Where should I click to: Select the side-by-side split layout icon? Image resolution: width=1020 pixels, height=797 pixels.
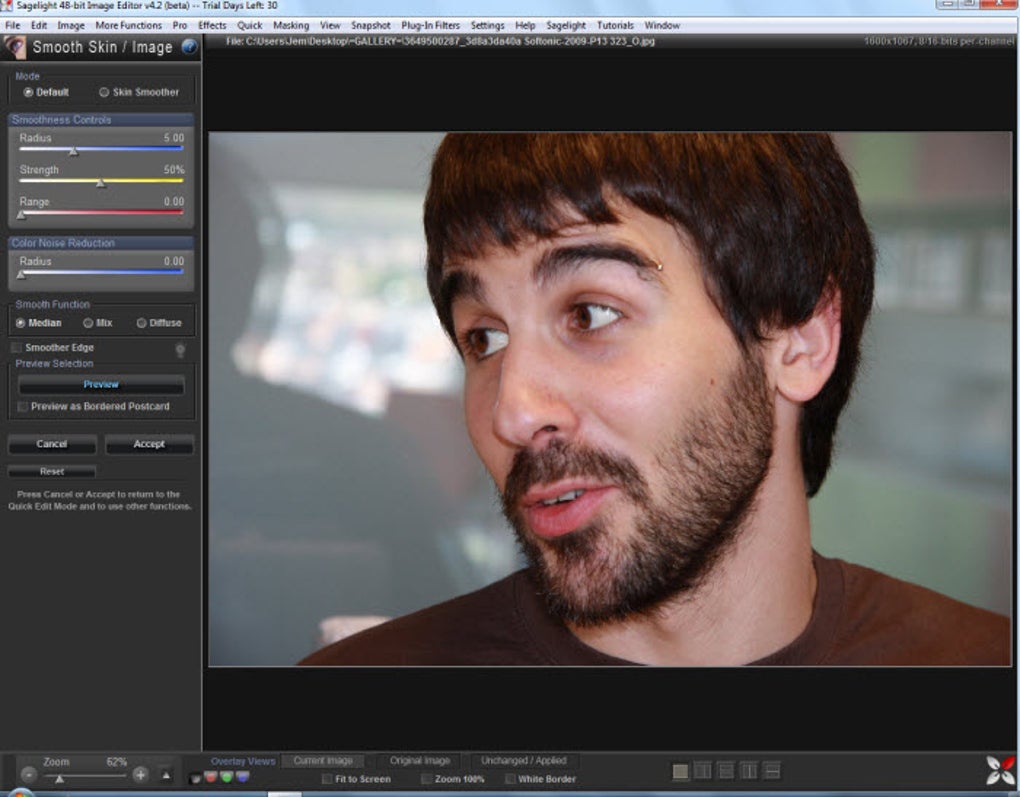(x=703, y=771)
